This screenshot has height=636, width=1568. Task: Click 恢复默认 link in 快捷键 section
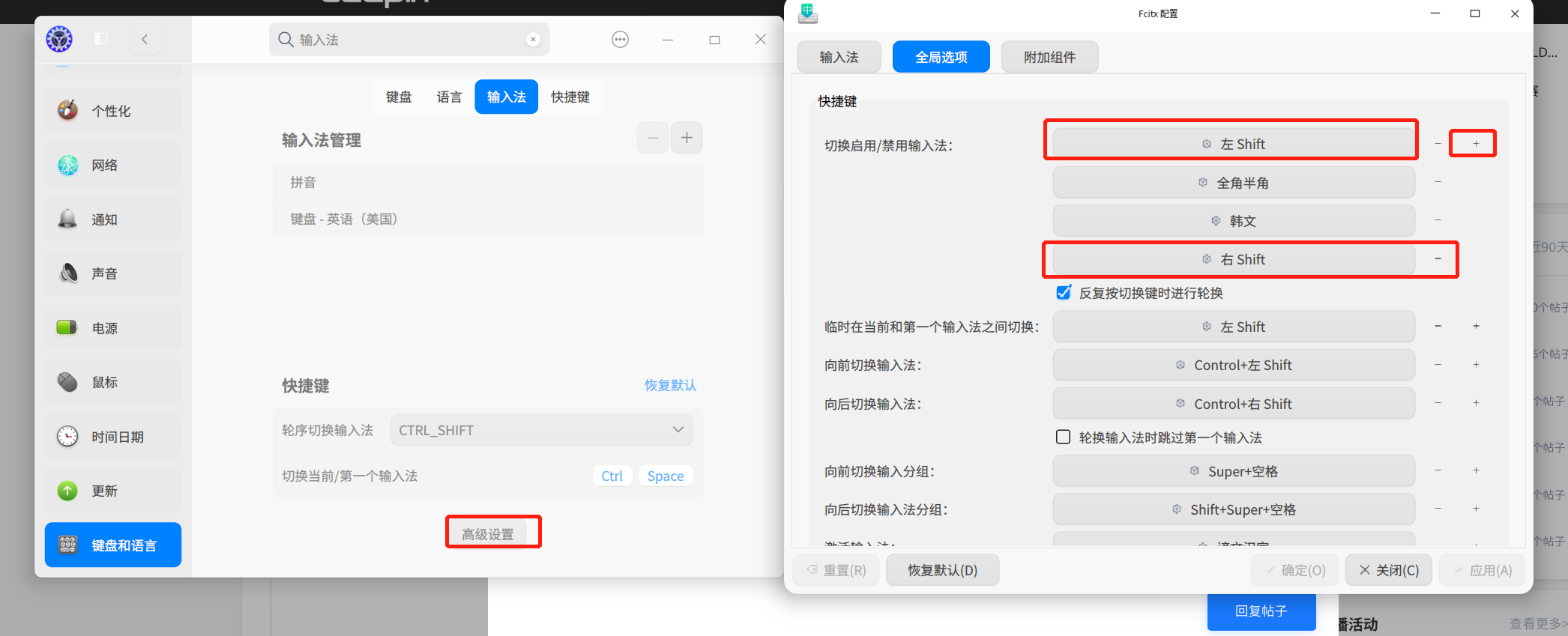(670, 385)
